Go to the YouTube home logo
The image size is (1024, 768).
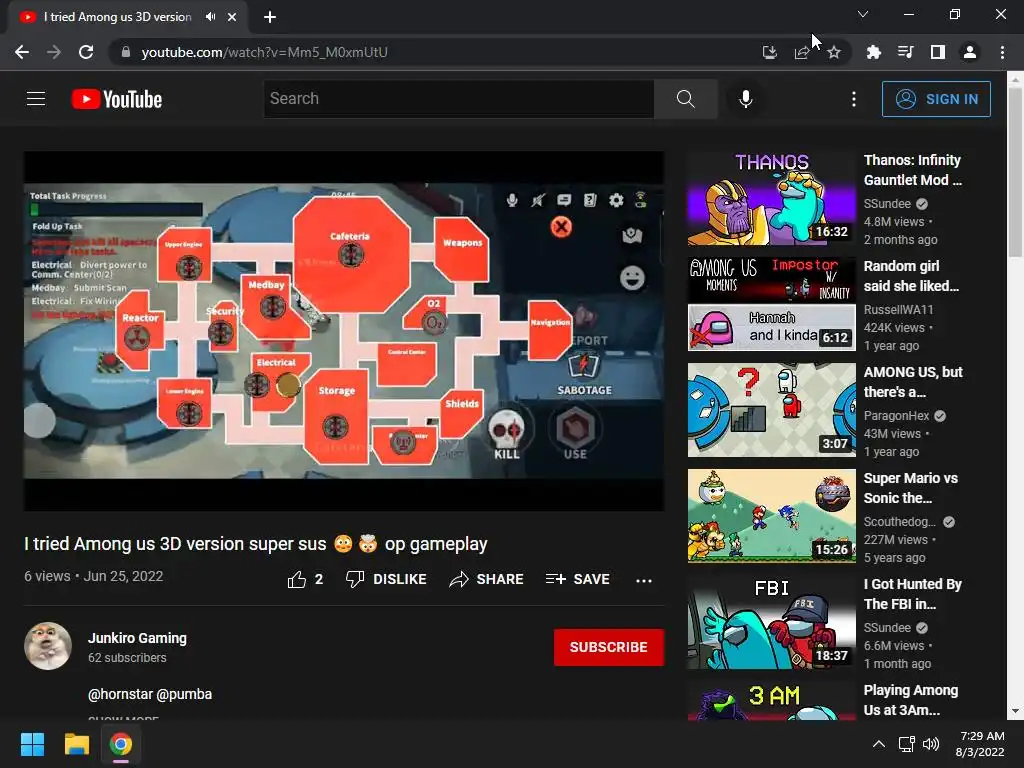coord(117,99)
